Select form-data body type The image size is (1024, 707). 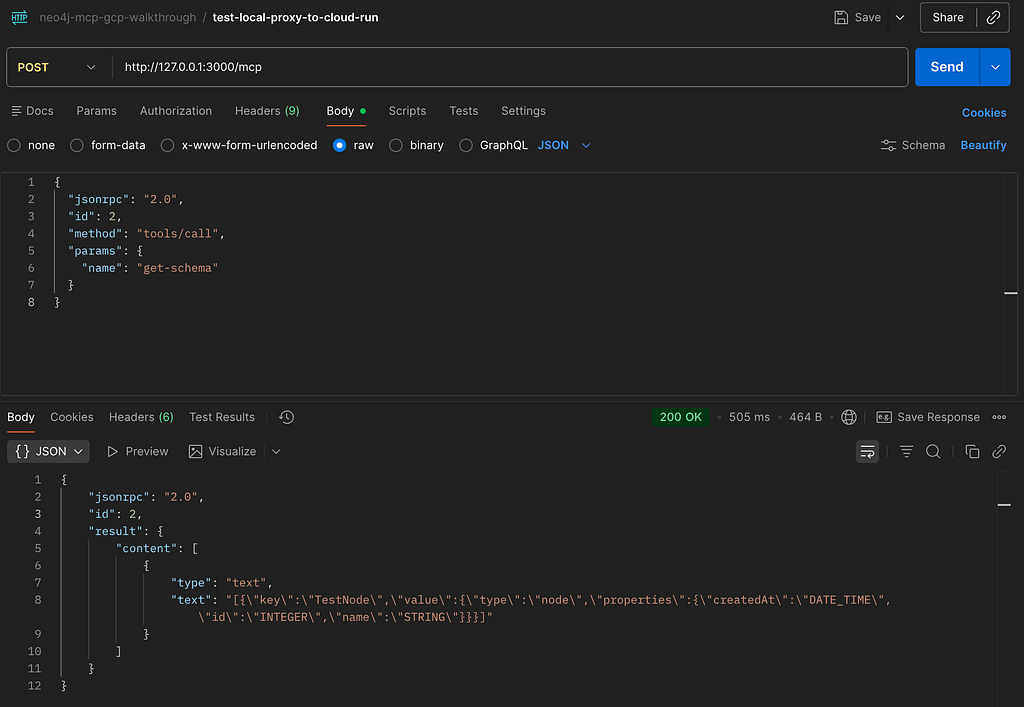click(77, 146)
